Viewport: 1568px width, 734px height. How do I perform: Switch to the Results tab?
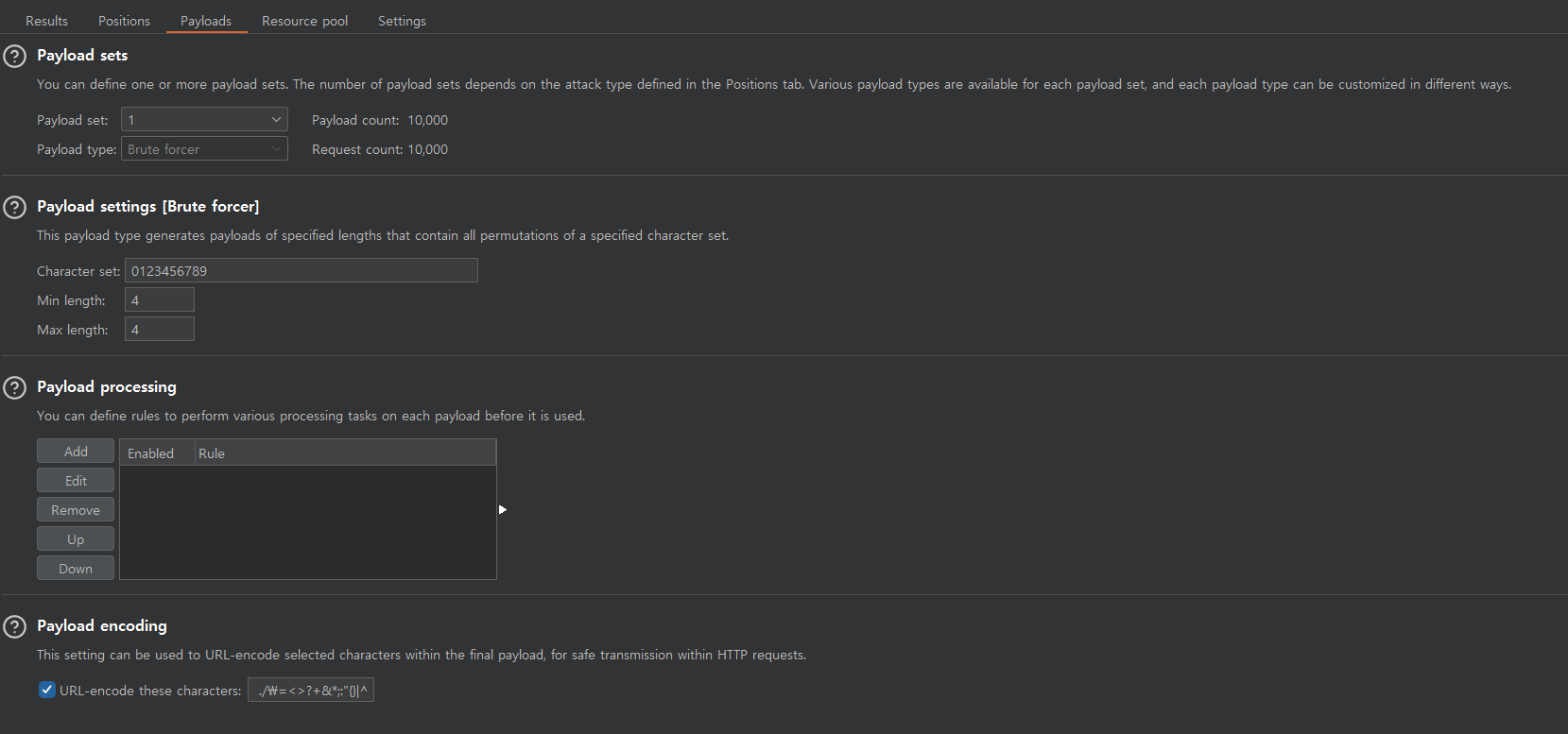[x=46, y=21]
